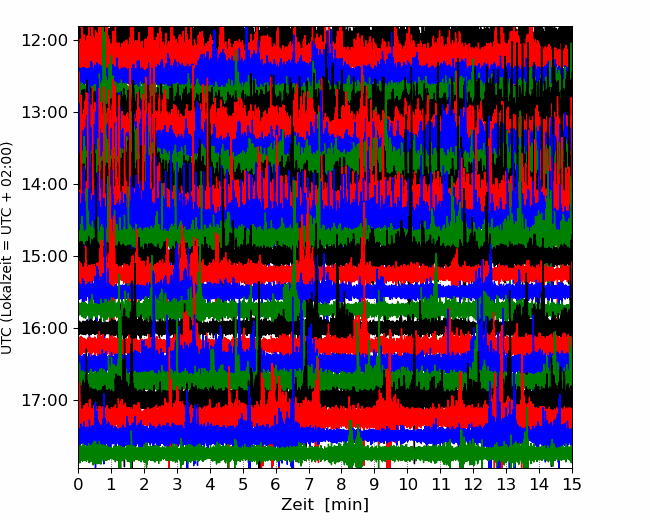
Task: Click the 13:00 y-axis tick label
Action: point(44,112)
